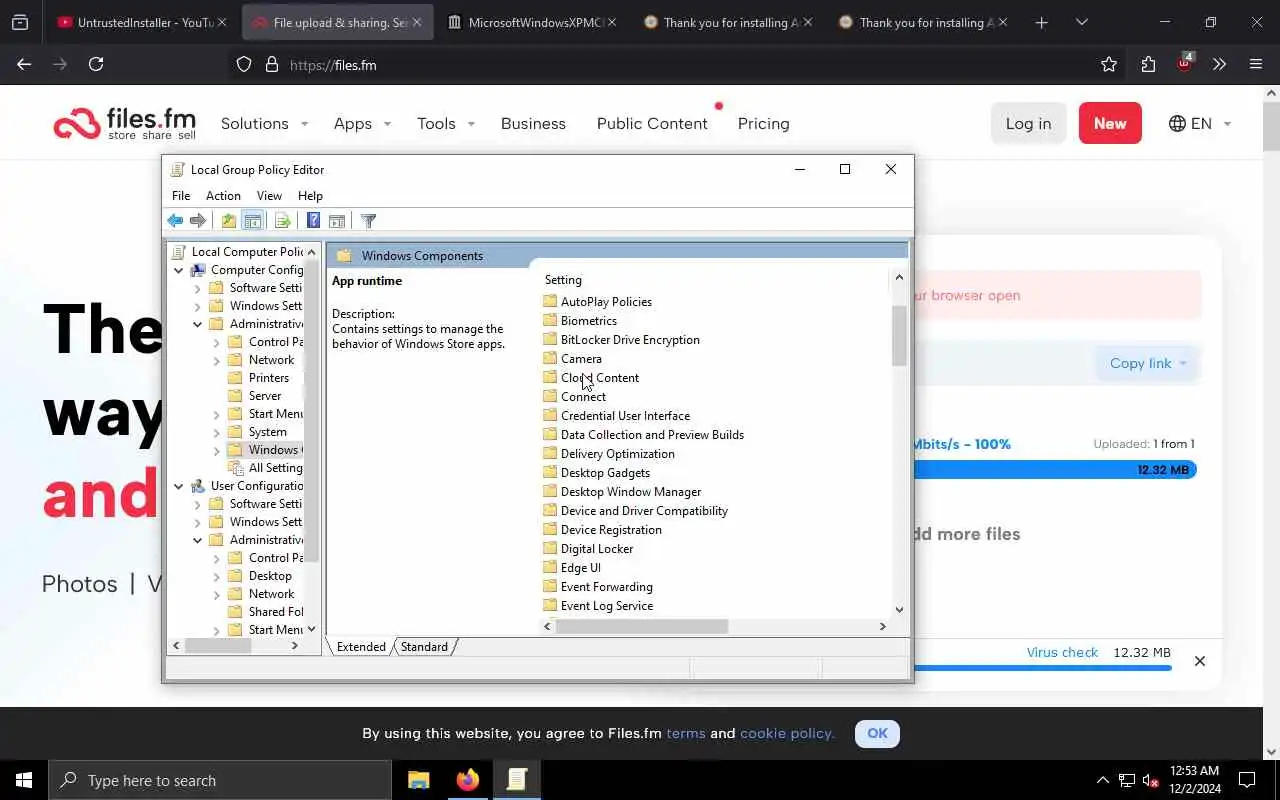Toggle Show/Hide Action Pane toolbar icon
Screen dimensions: 1280x800
[x=337, y=221]
